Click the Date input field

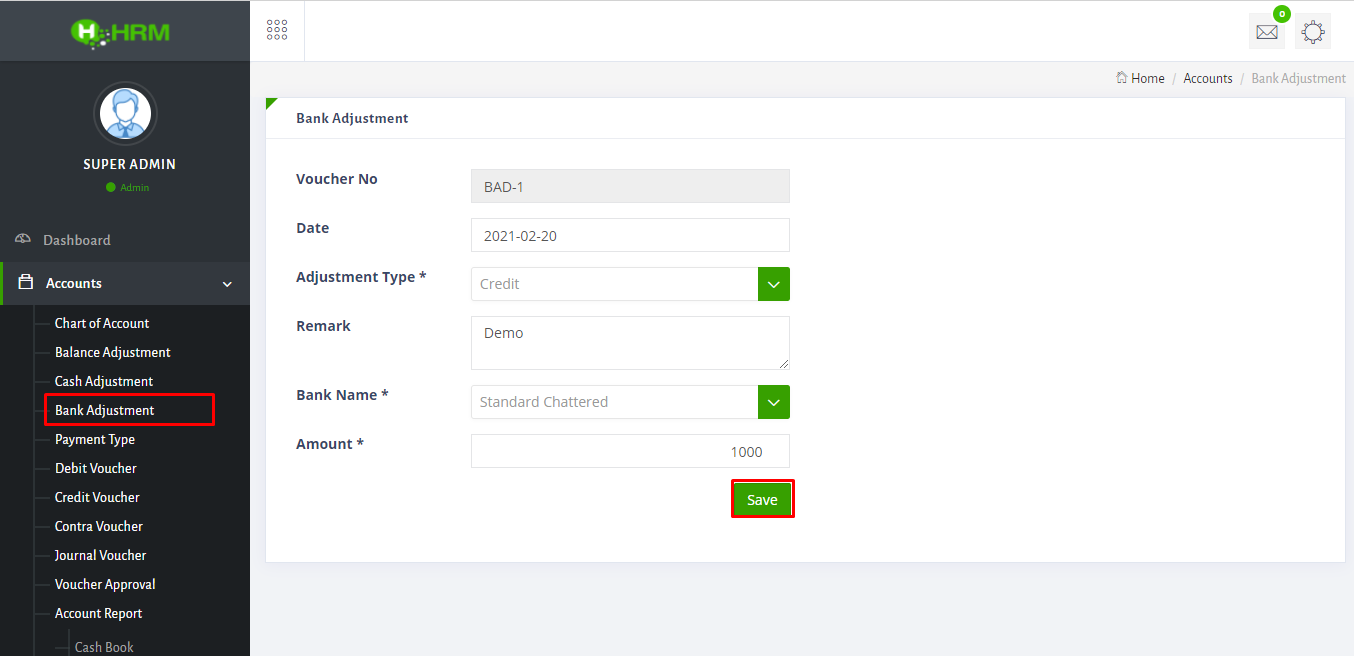point(630,235)
